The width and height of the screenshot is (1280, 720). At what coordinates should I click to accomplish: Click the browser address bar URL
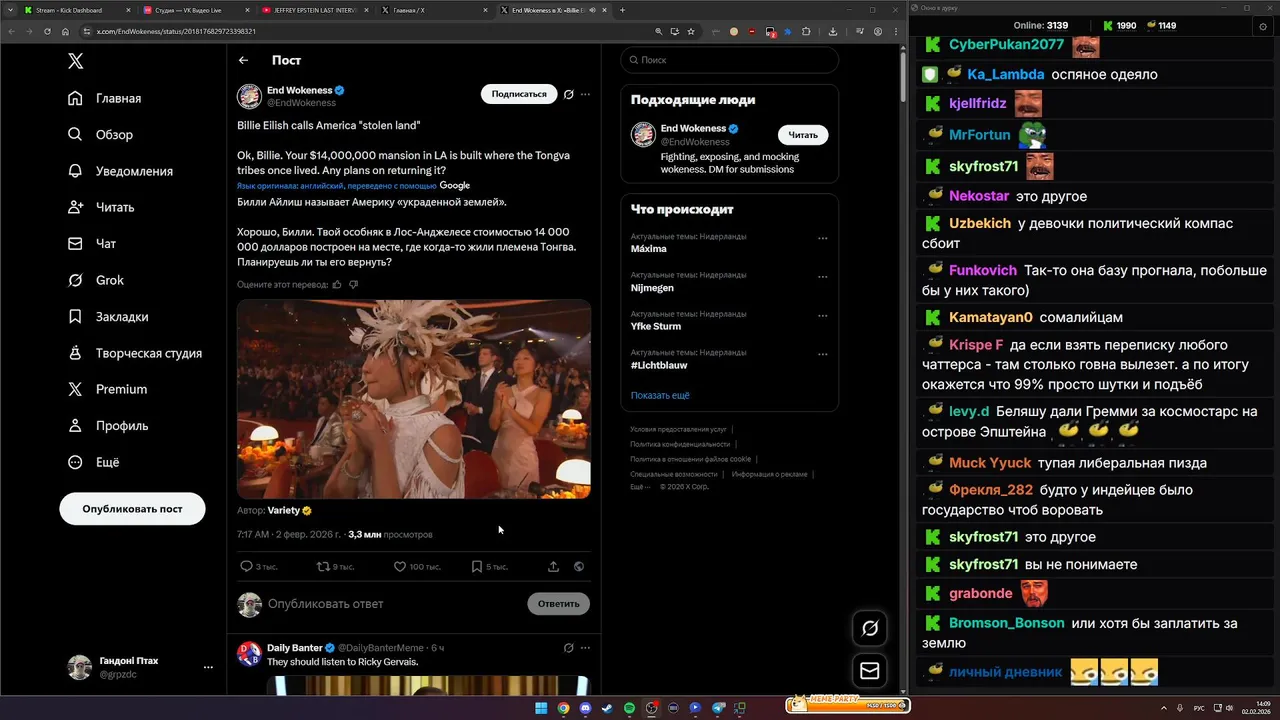click(x=176, y=31)
